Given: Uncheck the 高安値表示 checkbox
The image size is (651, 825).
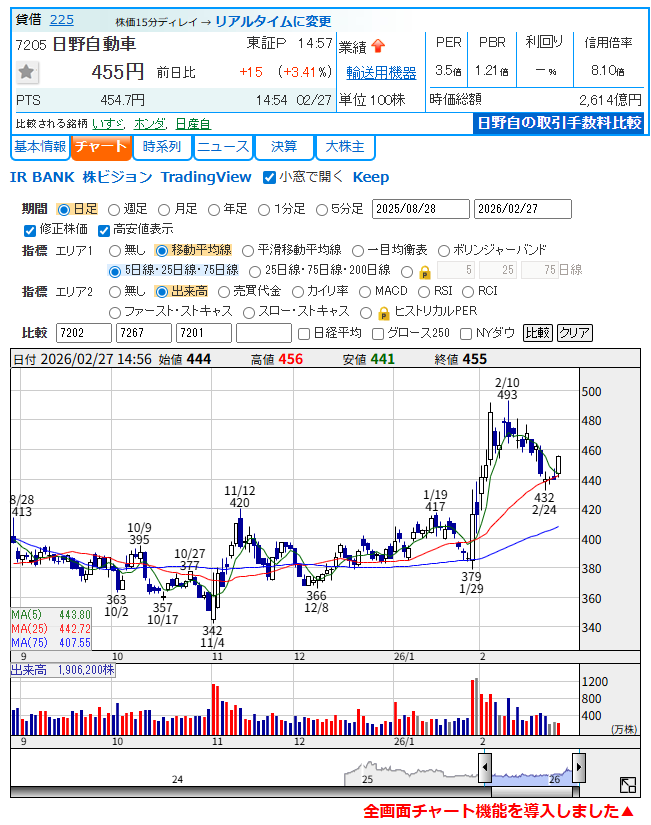Looking at the screenshot, I should tap(104, 229).
